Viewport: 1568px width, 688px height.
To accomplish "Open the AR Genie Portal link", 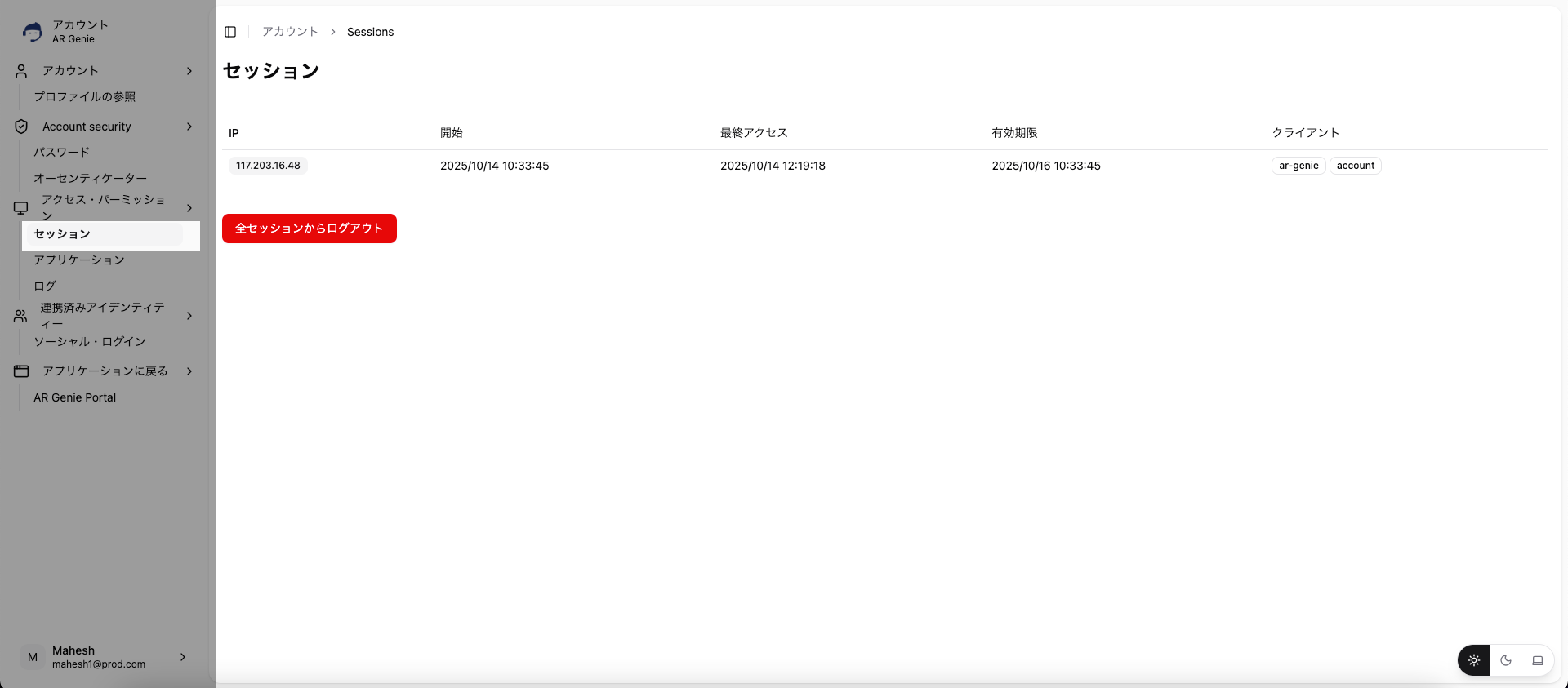I will pyautogui.click(x=75, y=397).
